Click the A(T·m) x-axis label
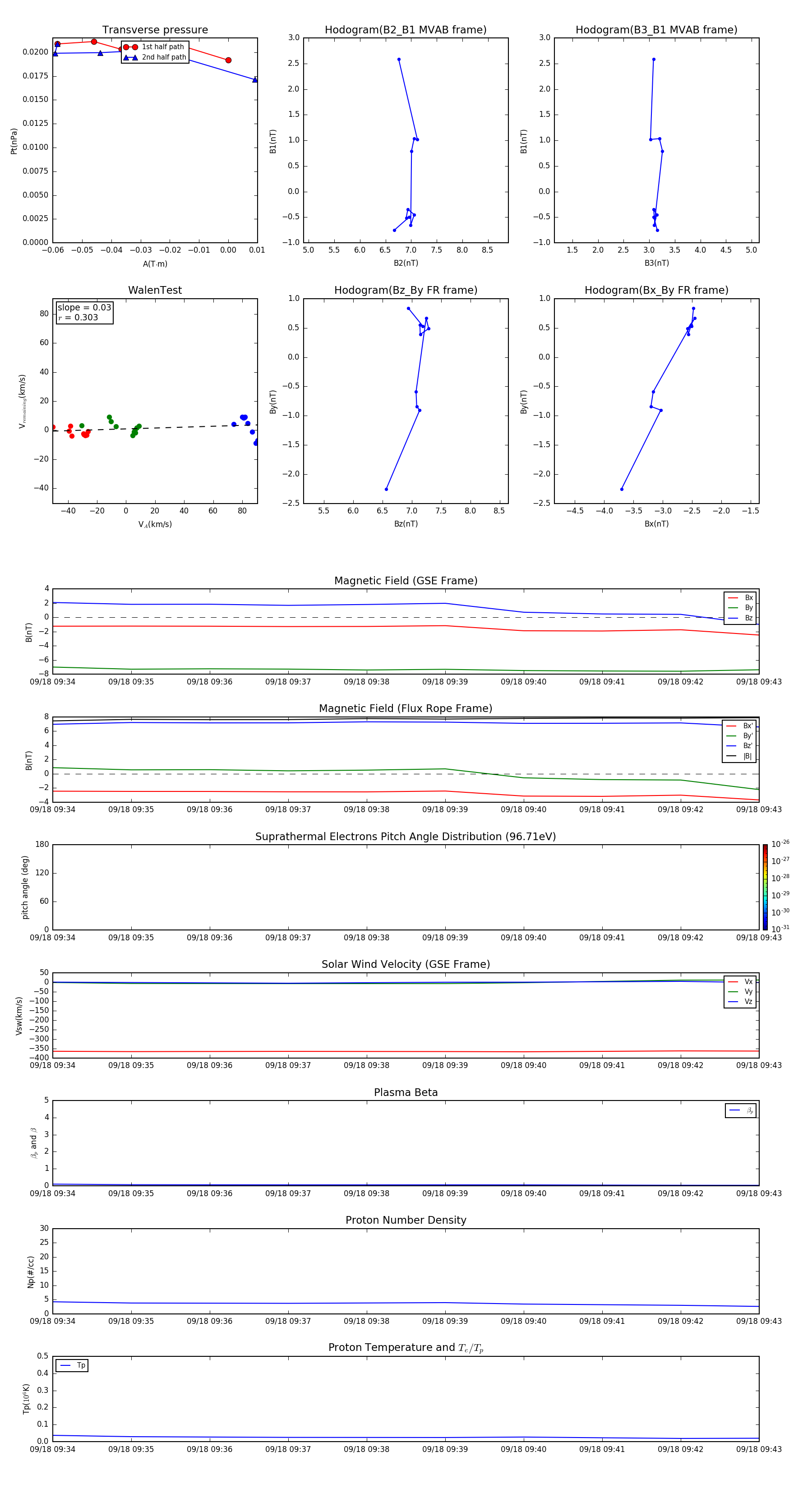Screen dimensions: 812x1489 tap(155, 264)
